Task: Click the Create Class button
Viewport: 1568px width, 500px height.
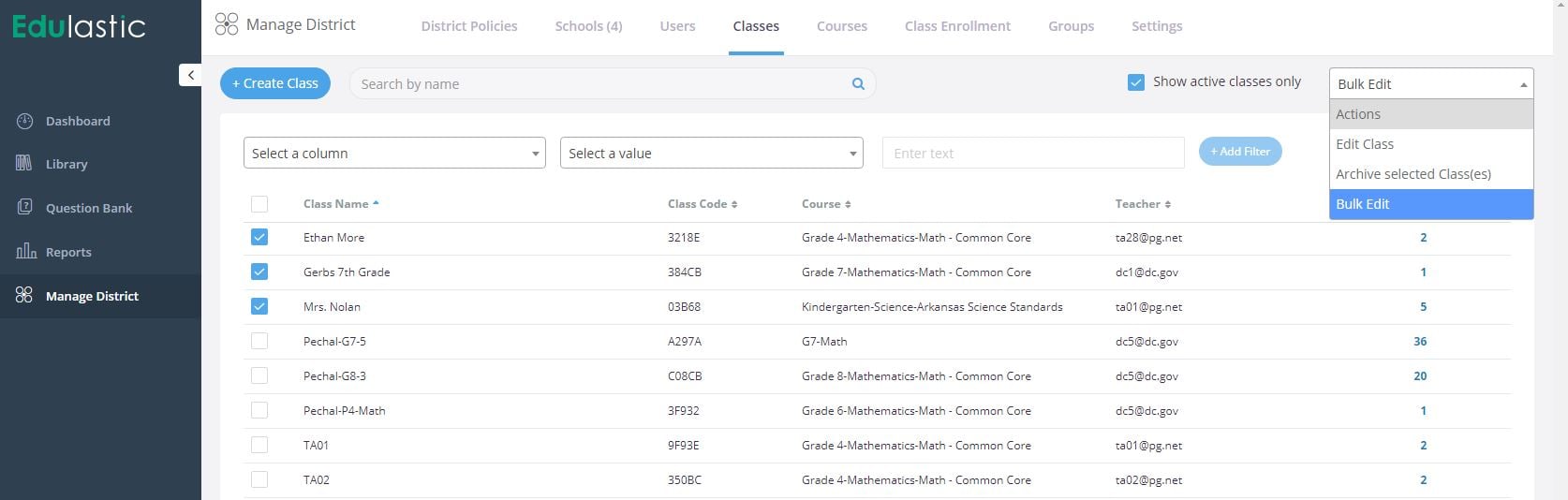Action: pyautogui.click(x=275, y=83)
